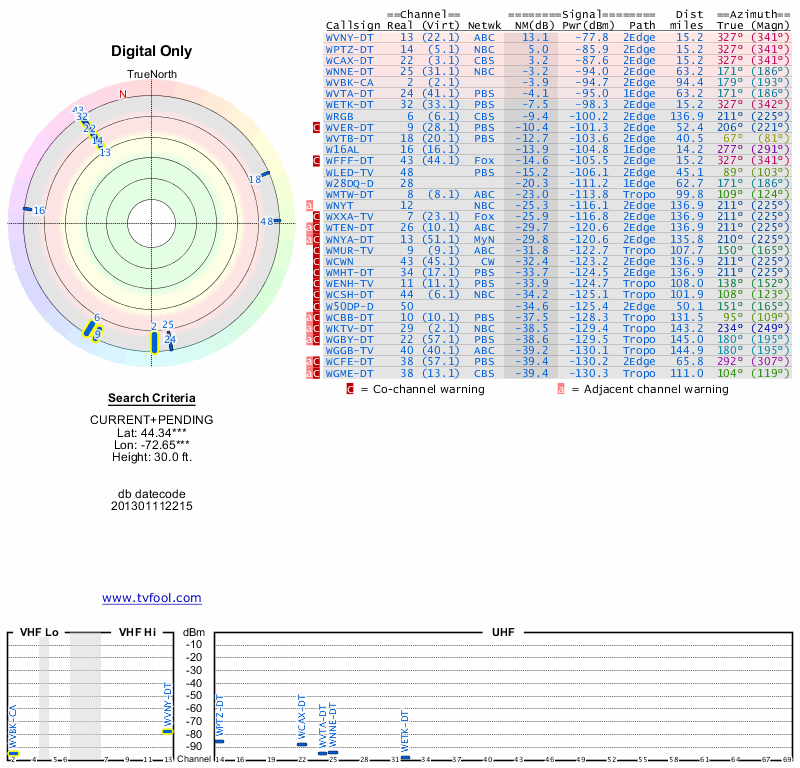Click the red N north marker on the radar
Viewport: 800px width, 768px height.
pyautogui.click(x=123, y=95)
